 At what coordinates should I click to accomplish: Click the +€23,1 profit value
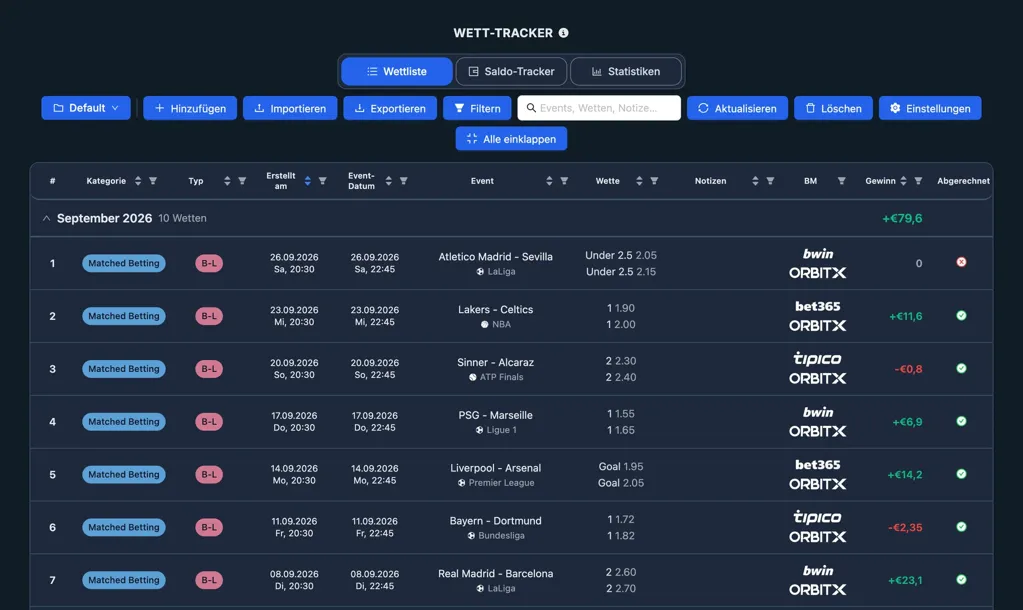(x=905, y=581)
